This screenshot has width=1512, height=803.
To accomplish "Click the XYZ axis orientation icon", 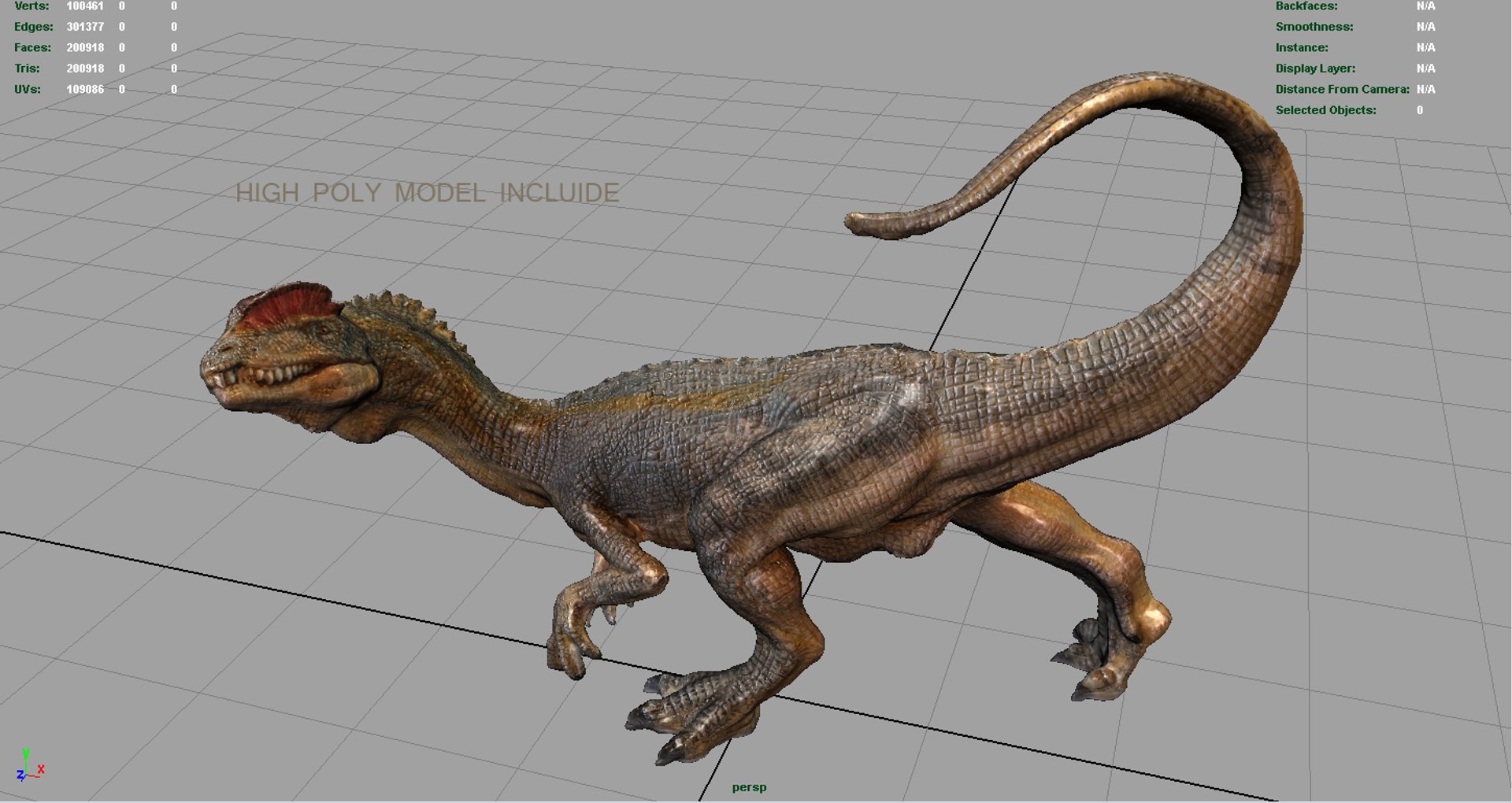I will tap(30, 765).
